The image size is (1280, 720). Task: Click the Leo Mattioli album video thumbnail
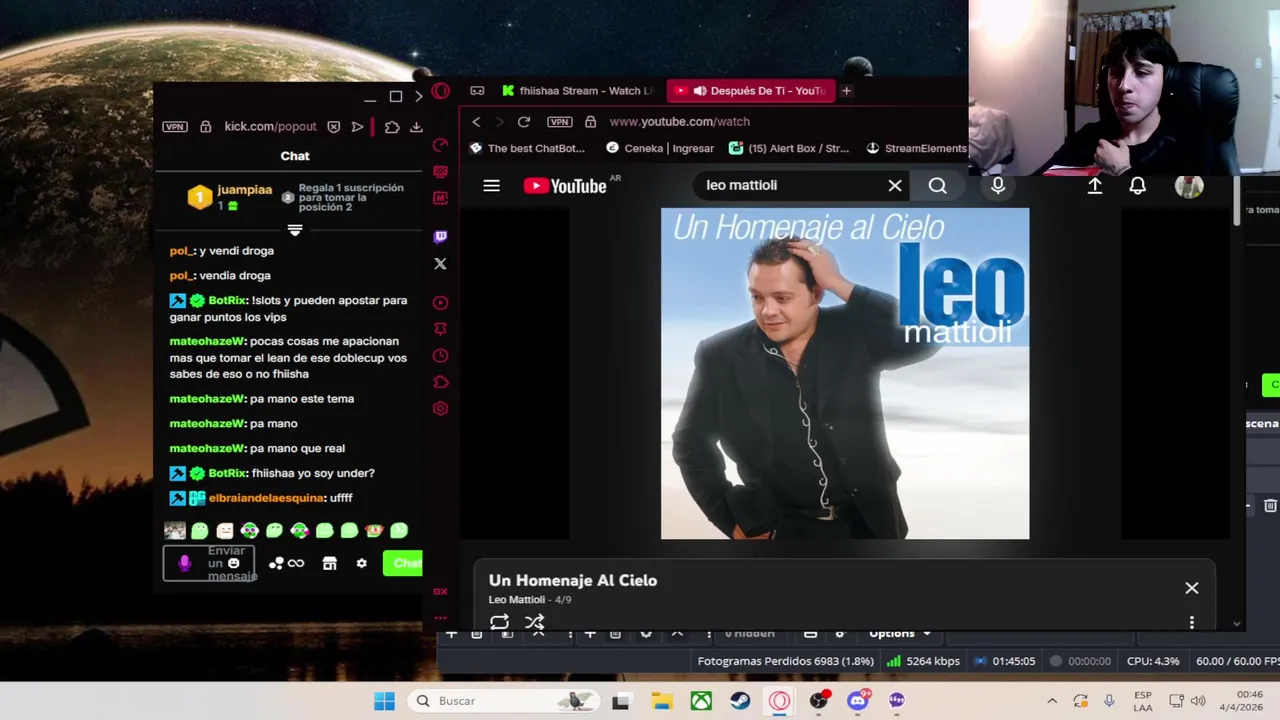tap(845, 373)
